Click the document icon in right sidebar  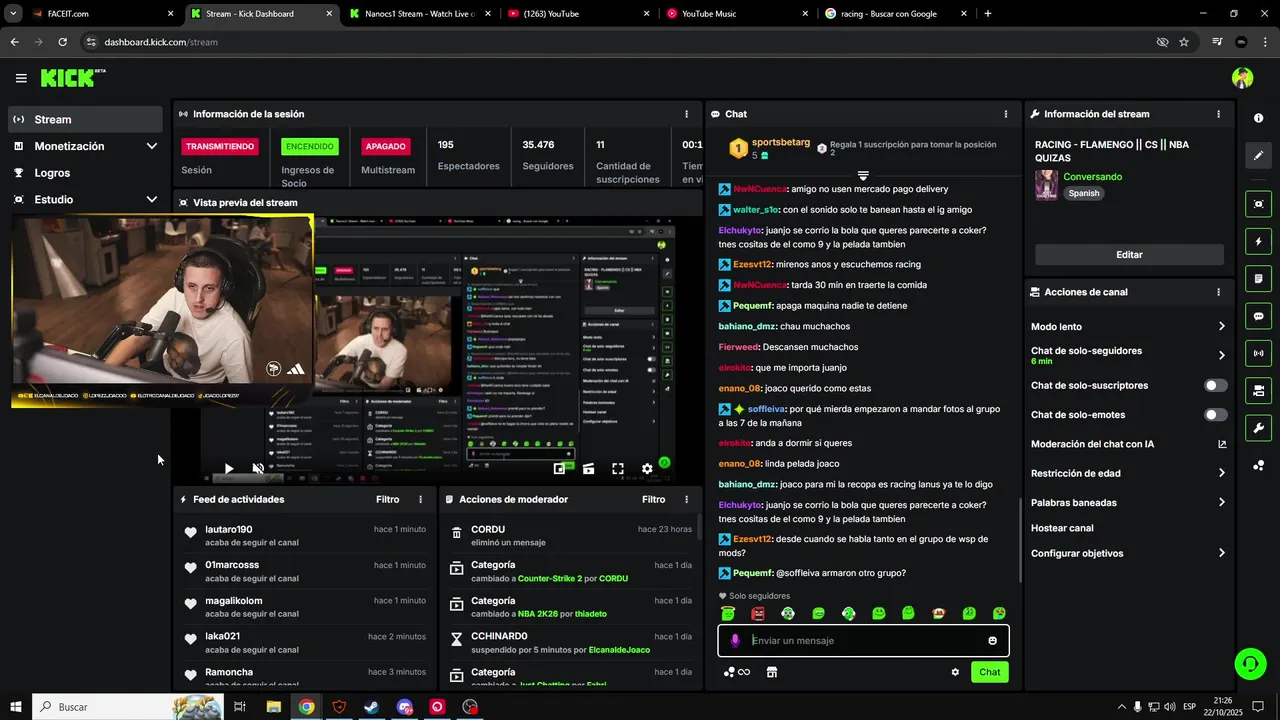[1258, 278]
